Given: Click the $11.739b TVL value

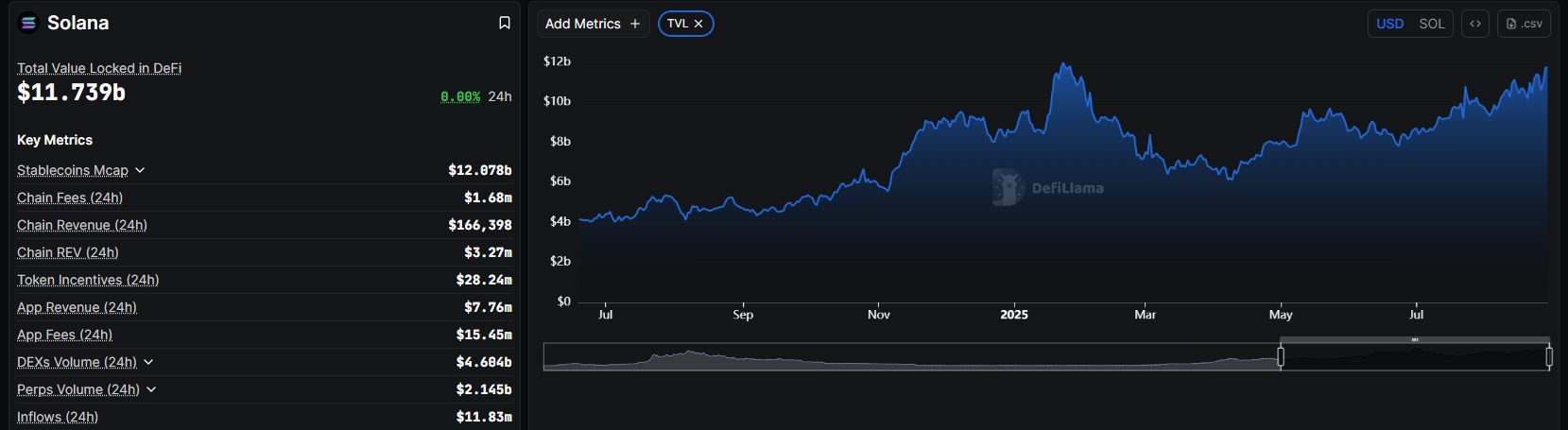Looking at the screenshot, I should point(71,92).
